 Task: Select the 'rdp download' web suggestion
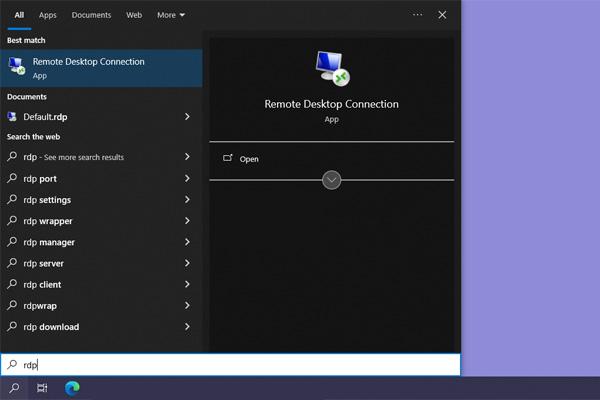tap(101, 327)
